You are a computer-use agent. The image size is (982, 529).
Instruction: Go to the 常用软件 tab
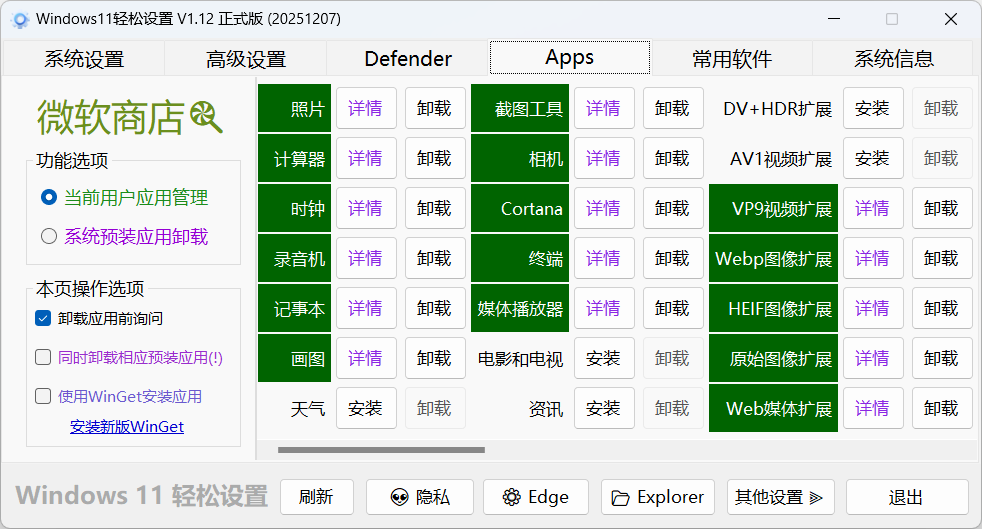(x=731, y=59)
